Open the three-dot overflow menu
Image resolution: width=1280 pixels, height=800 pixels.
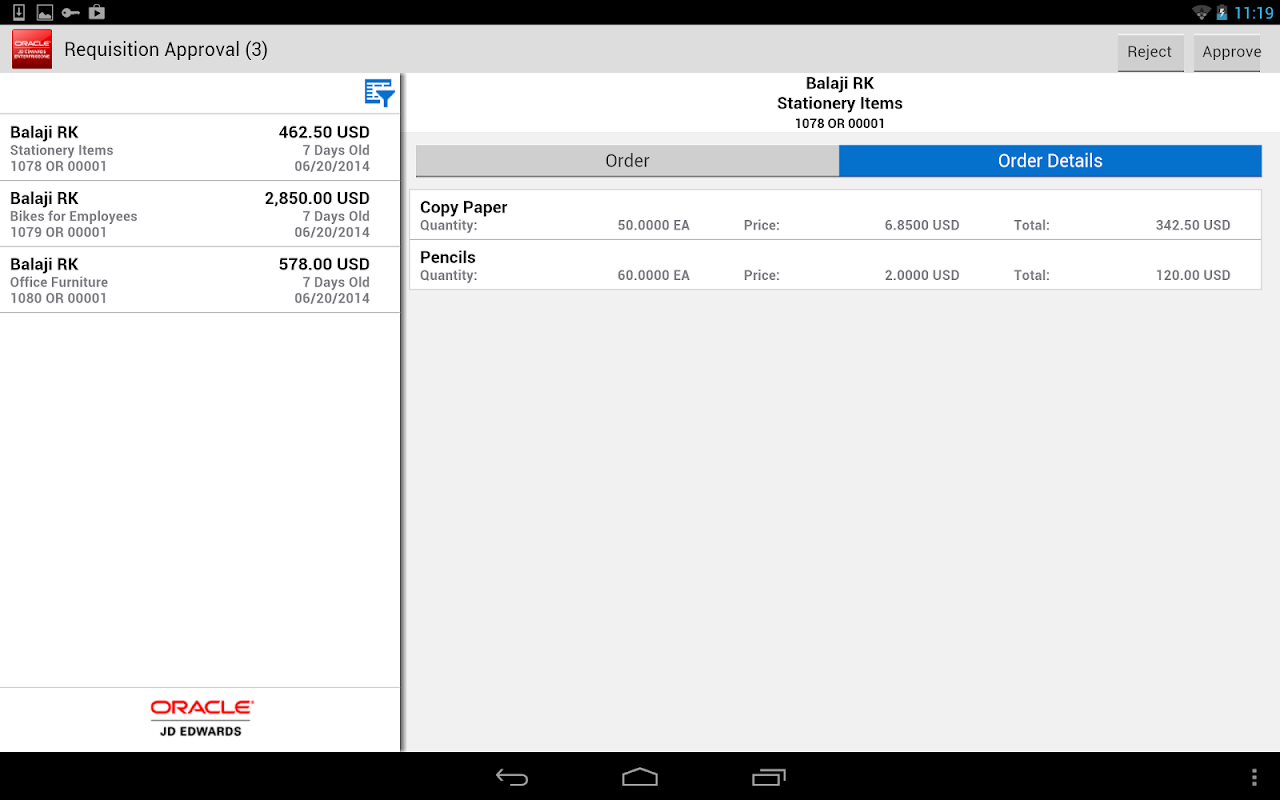pyautogui.click(x=1255, y=777)
